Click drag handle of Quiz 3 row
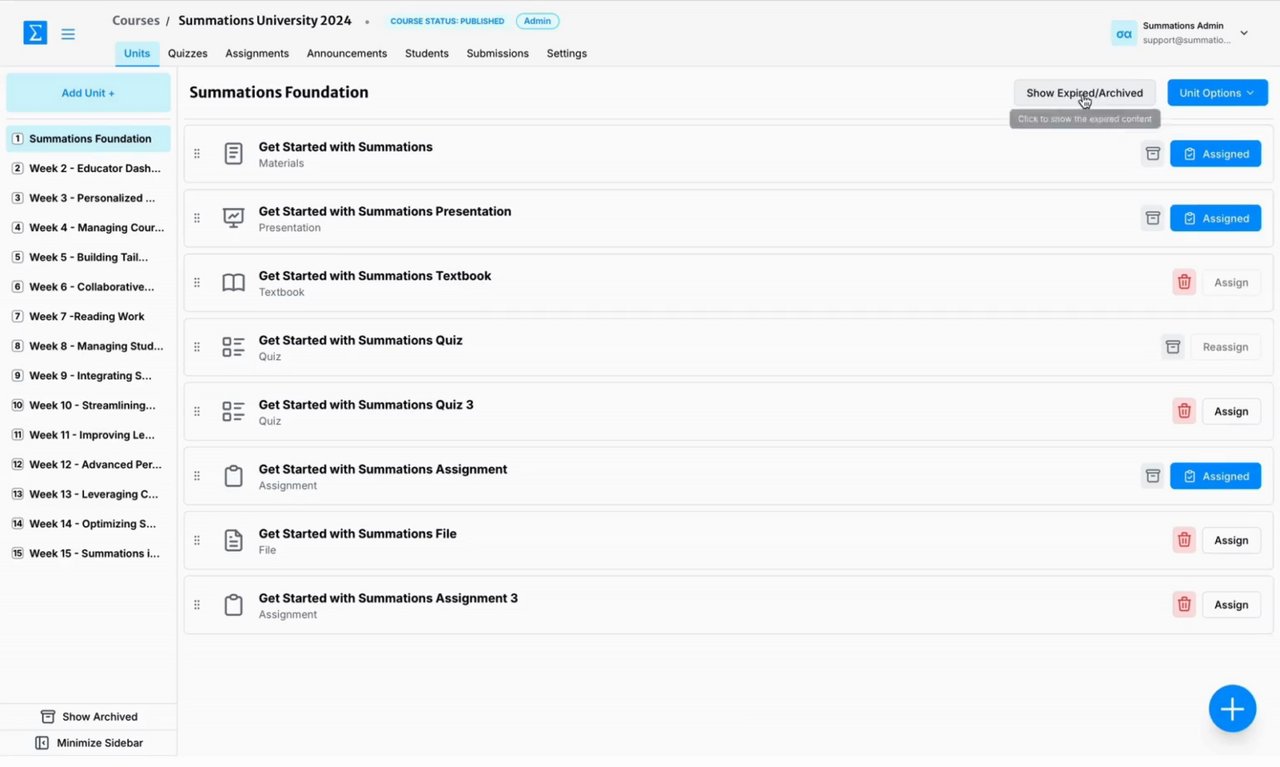 pyautogui.click(x=197, y=411)
